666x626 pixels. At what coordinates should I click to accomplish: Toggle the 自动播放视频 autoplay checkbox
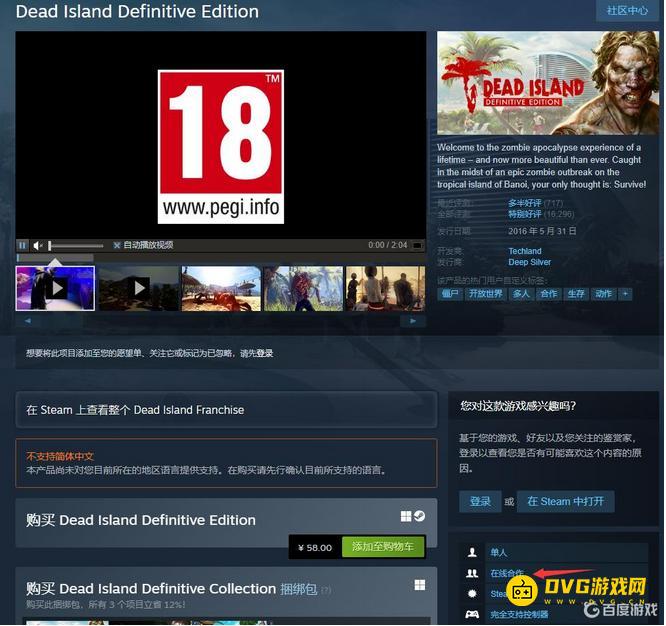(117, 245)
